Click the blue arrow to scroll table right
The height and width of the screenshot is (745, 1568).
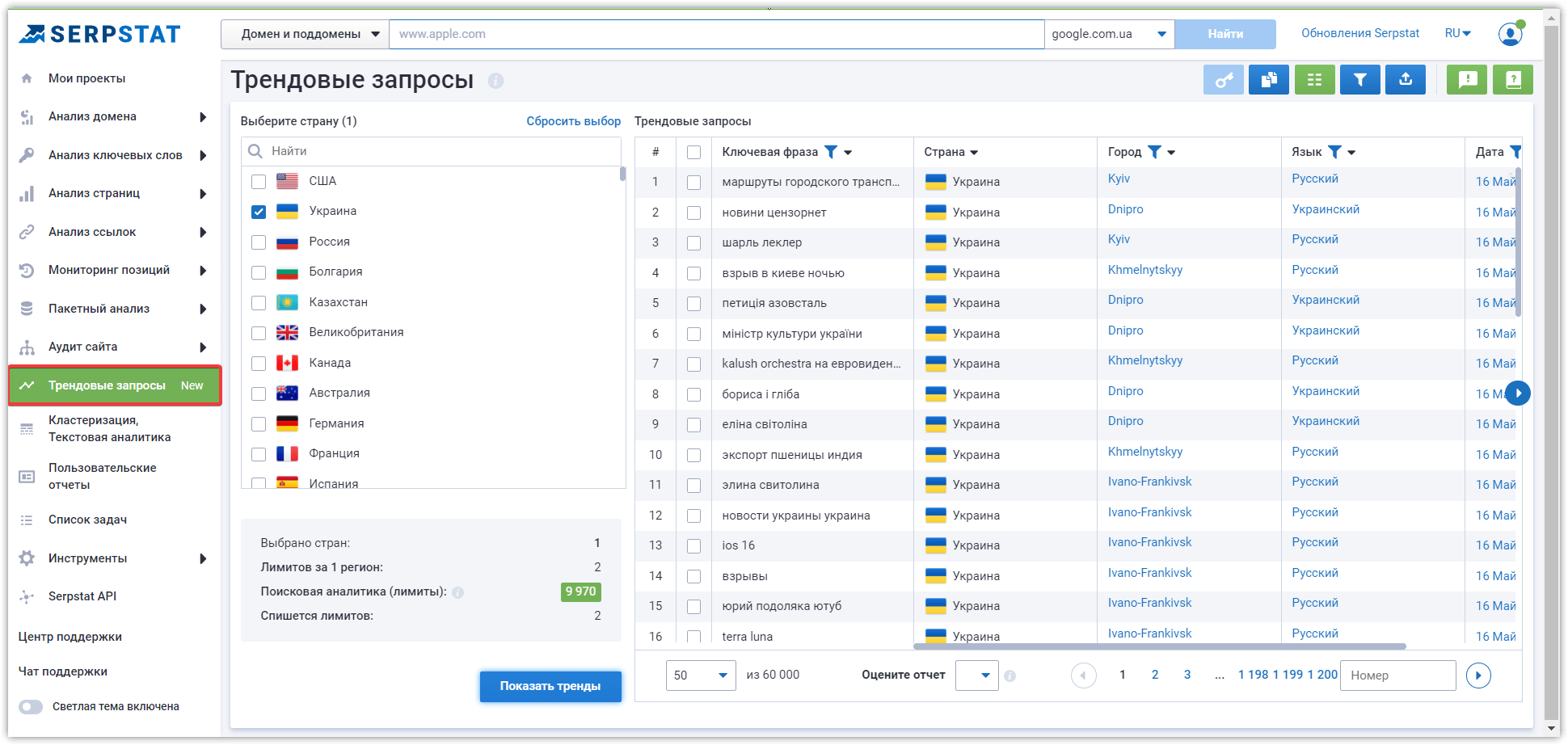tap(1518, 394)
